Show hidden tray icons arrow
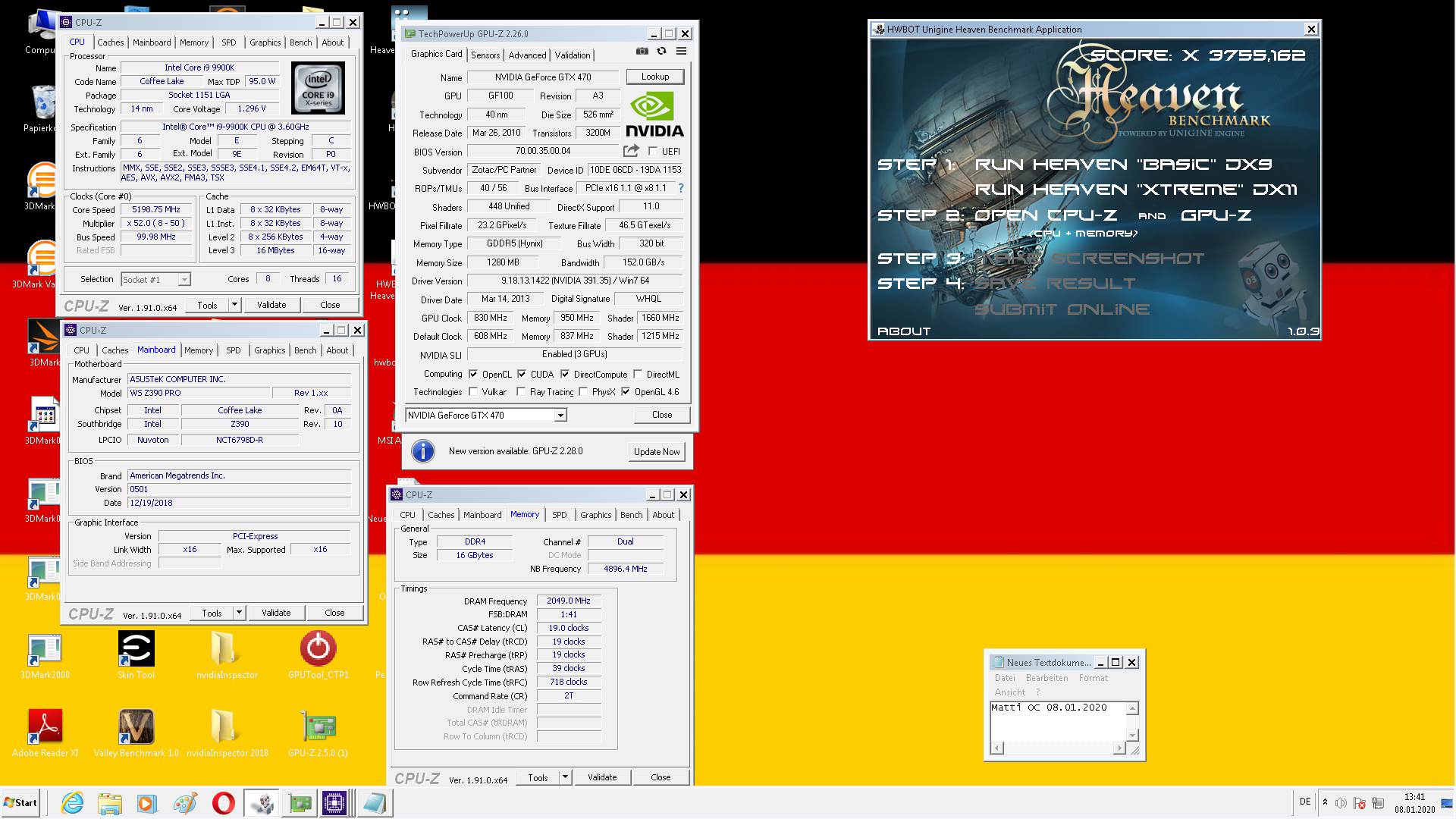This screenshot has width=1456, height=819. 1325,802
